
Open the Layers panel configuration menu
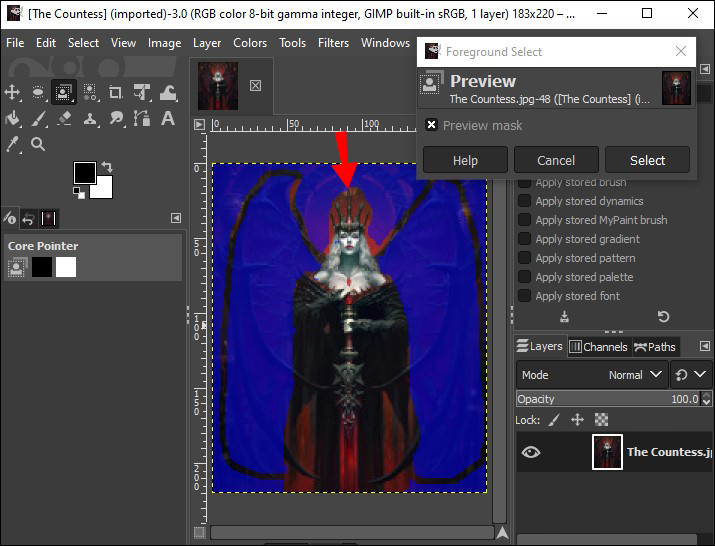[x=706, y=345]
